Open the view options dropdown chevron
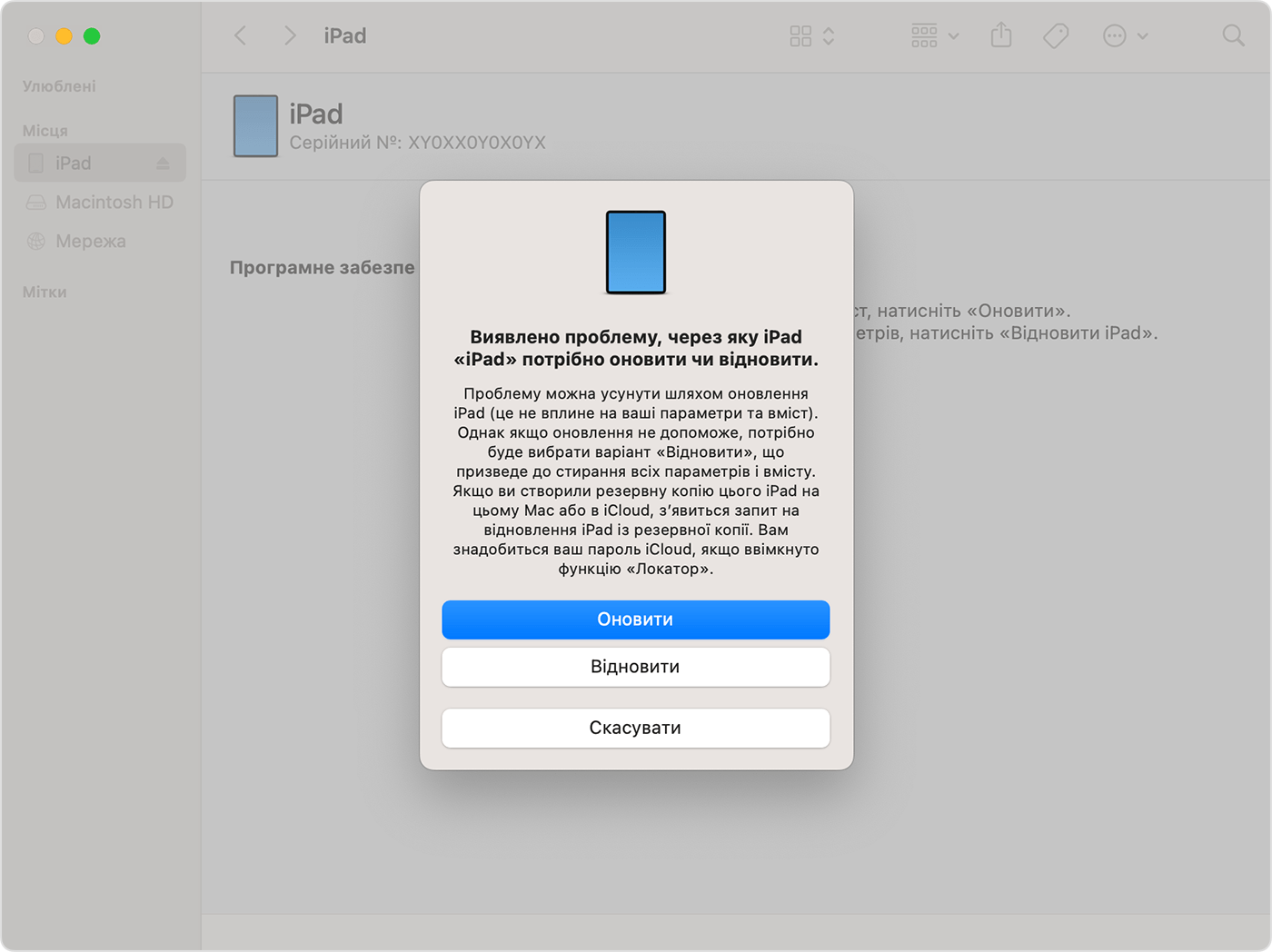Screen dimensions: 1272x952 pos(828,36)
